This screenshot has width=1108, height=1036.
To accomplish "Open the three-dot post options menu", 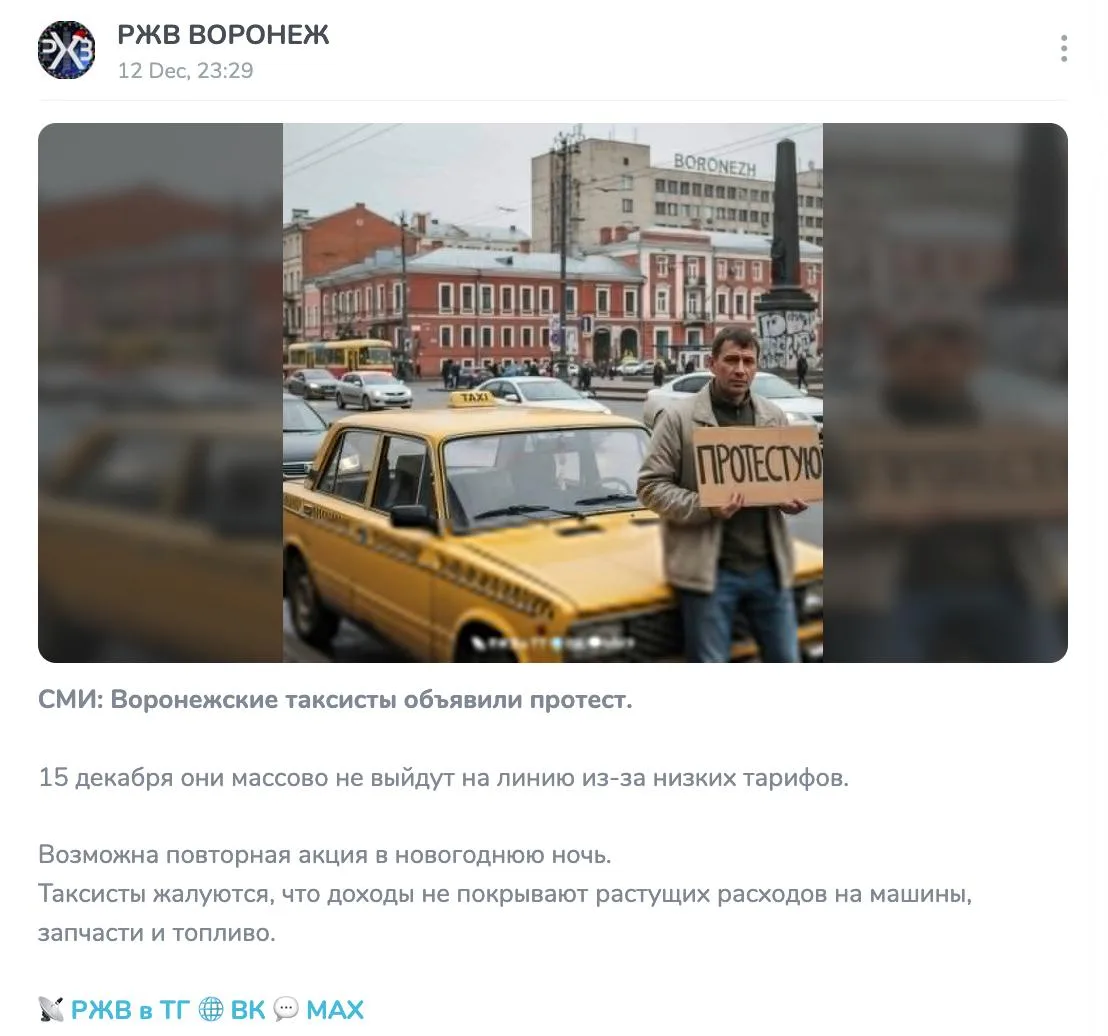I will [1063, 48].
